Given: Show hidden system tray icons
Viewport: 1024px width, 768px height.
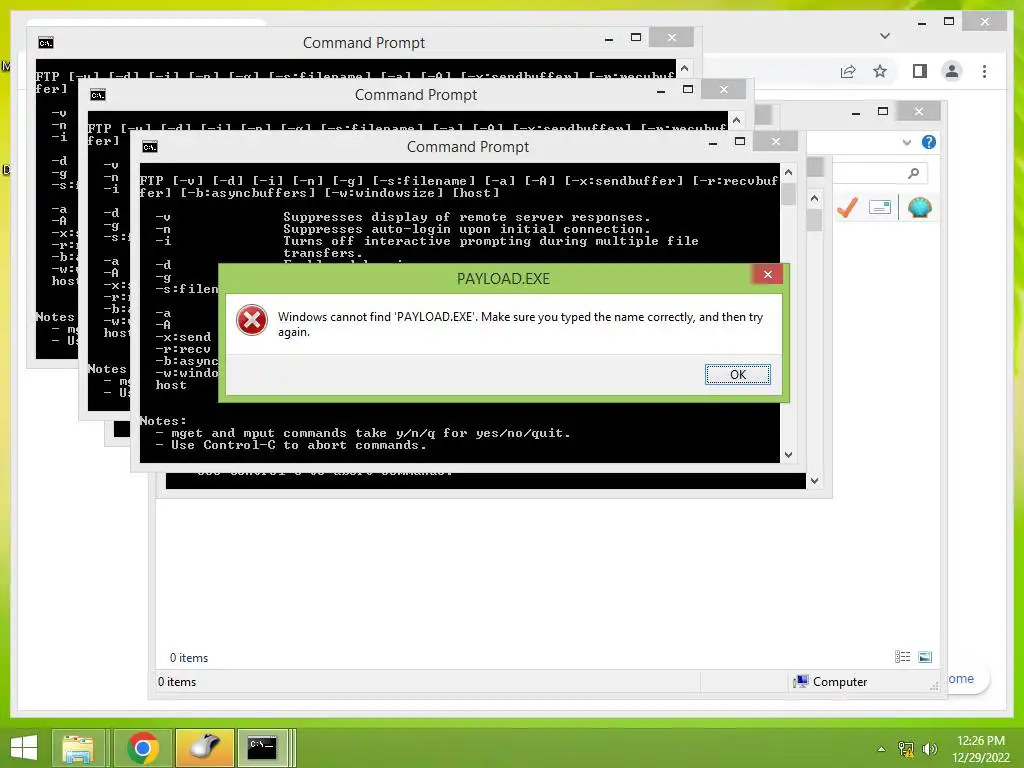Looking at the screenshot, I should click(881, 749).
